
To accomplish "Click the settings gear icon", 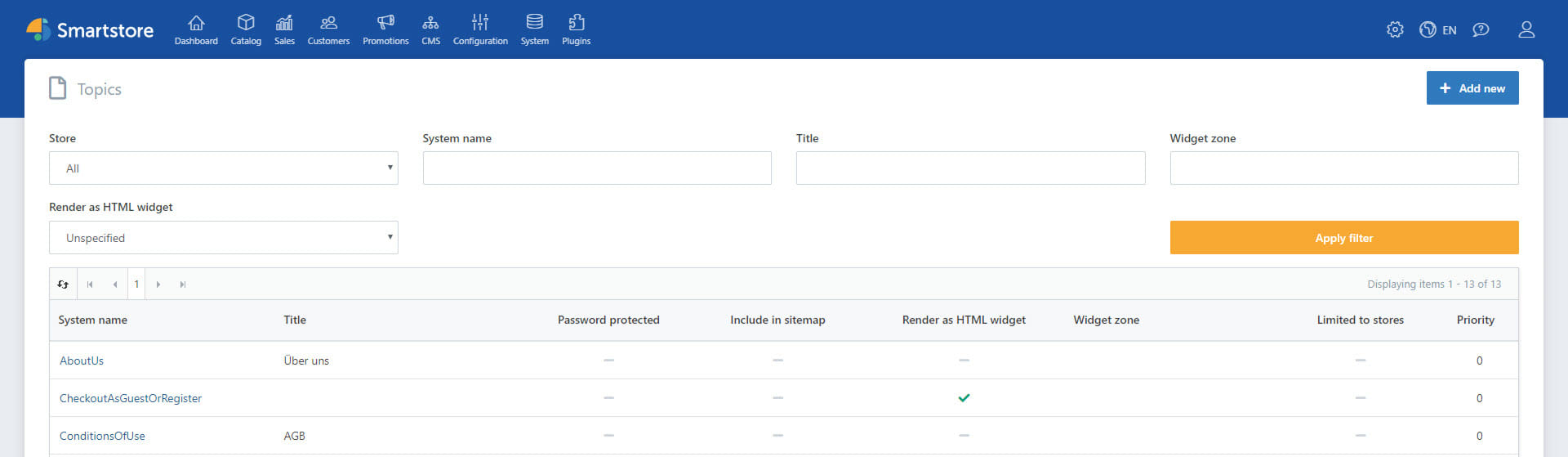I will 1395,30.
